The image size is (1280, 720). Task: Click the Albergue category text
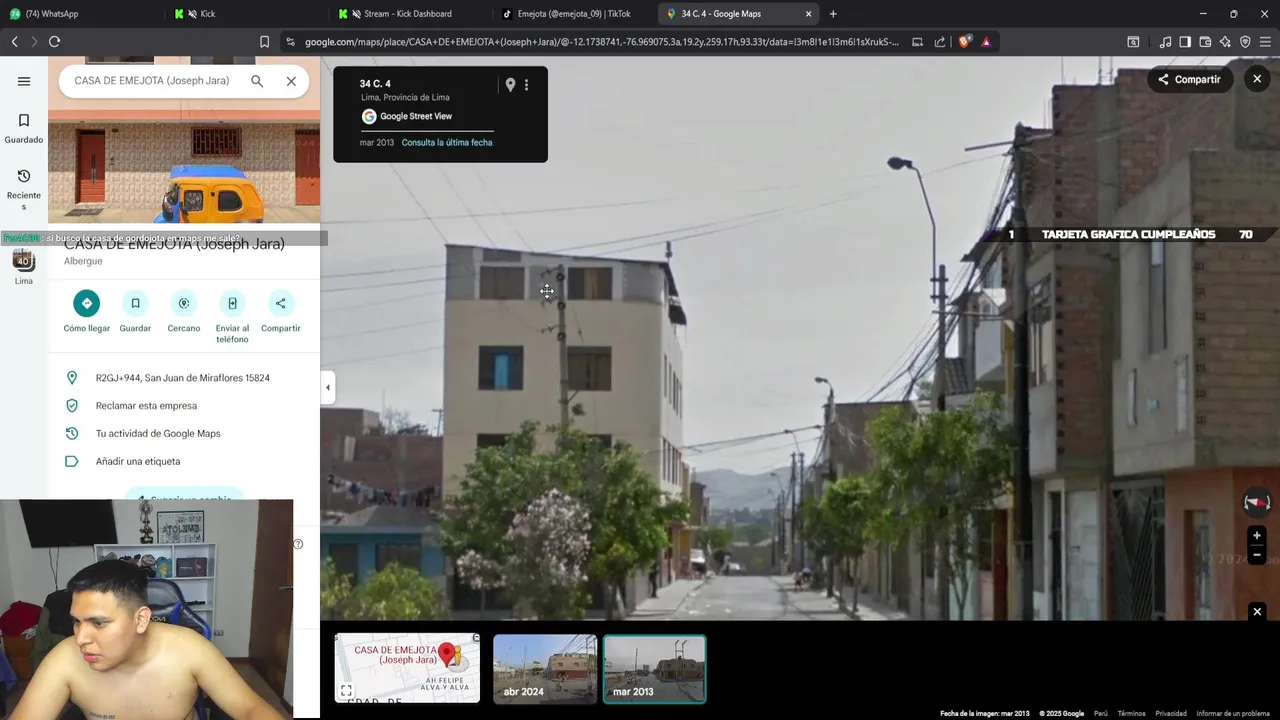click(x=83, y=262)
